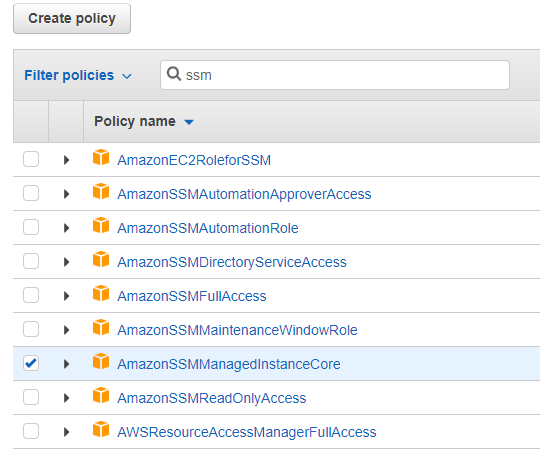540x471 pixels.
Task: Click the orange box icon for AmazonSSMReadOnlyAccess
Action: (101, 395)
